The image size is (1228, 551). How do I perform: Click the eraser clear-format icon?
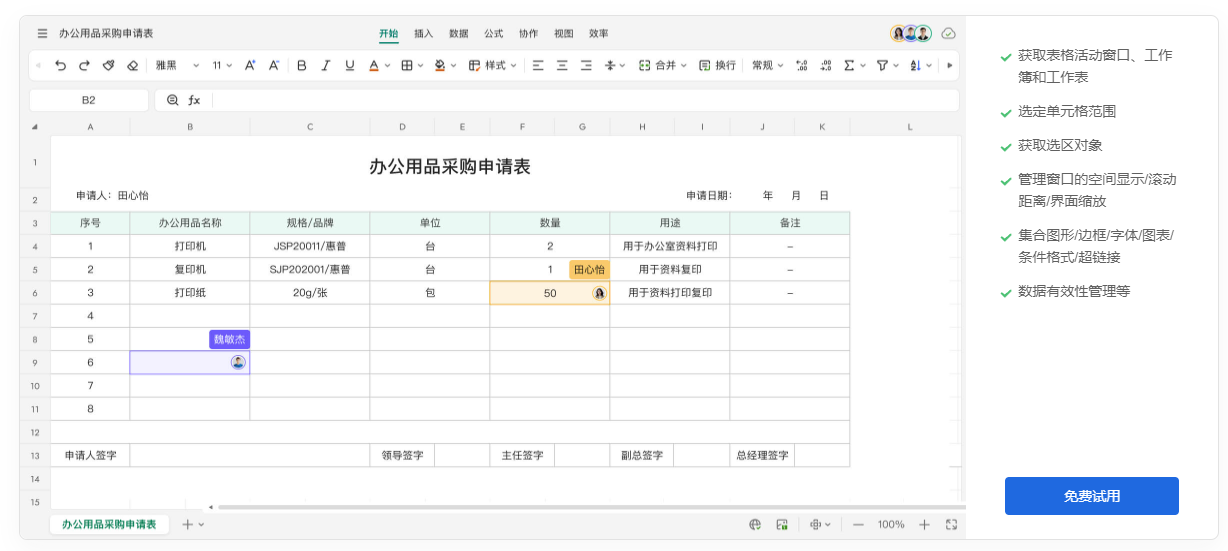point(132,65)
